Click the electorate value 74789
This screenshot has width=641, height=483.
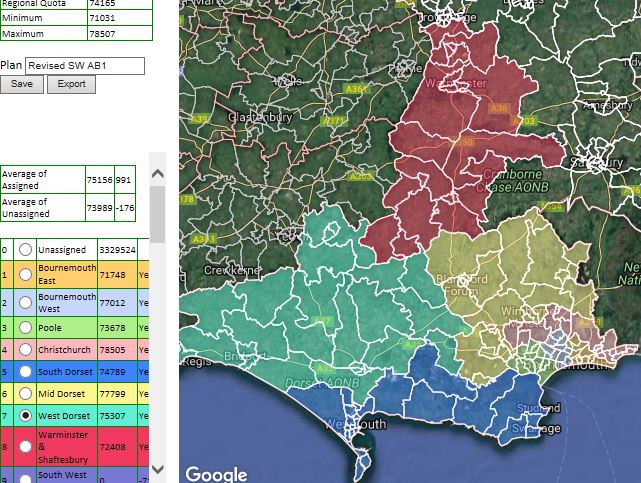pos(112,372)
